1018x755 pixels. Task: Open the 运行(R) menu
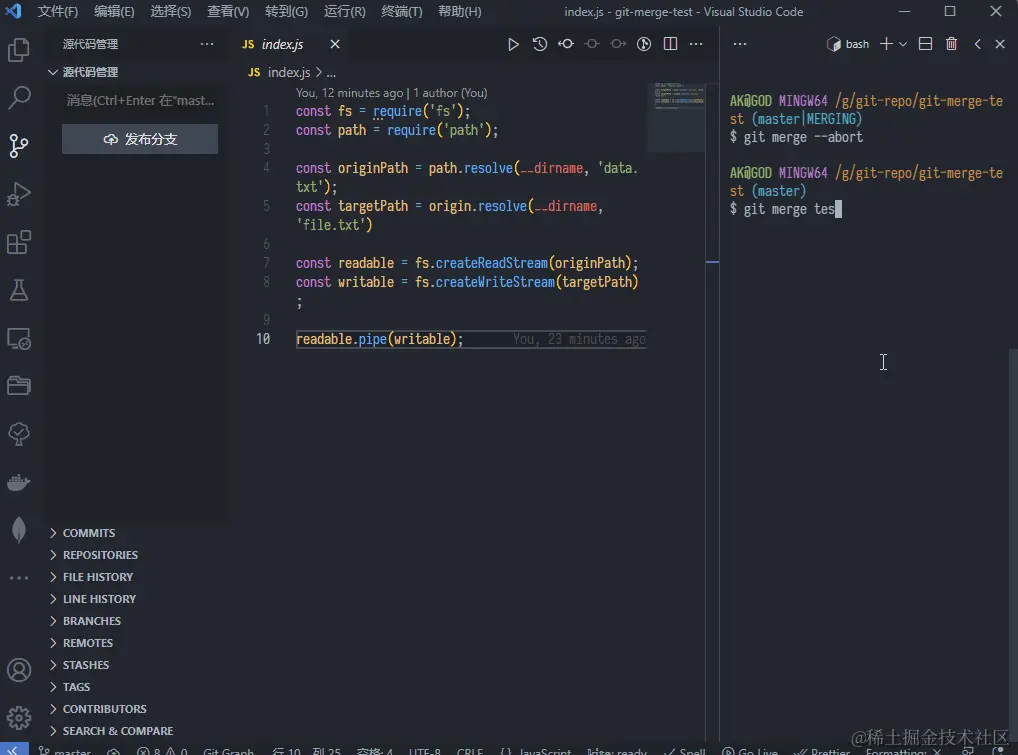[x=344, y=12]
